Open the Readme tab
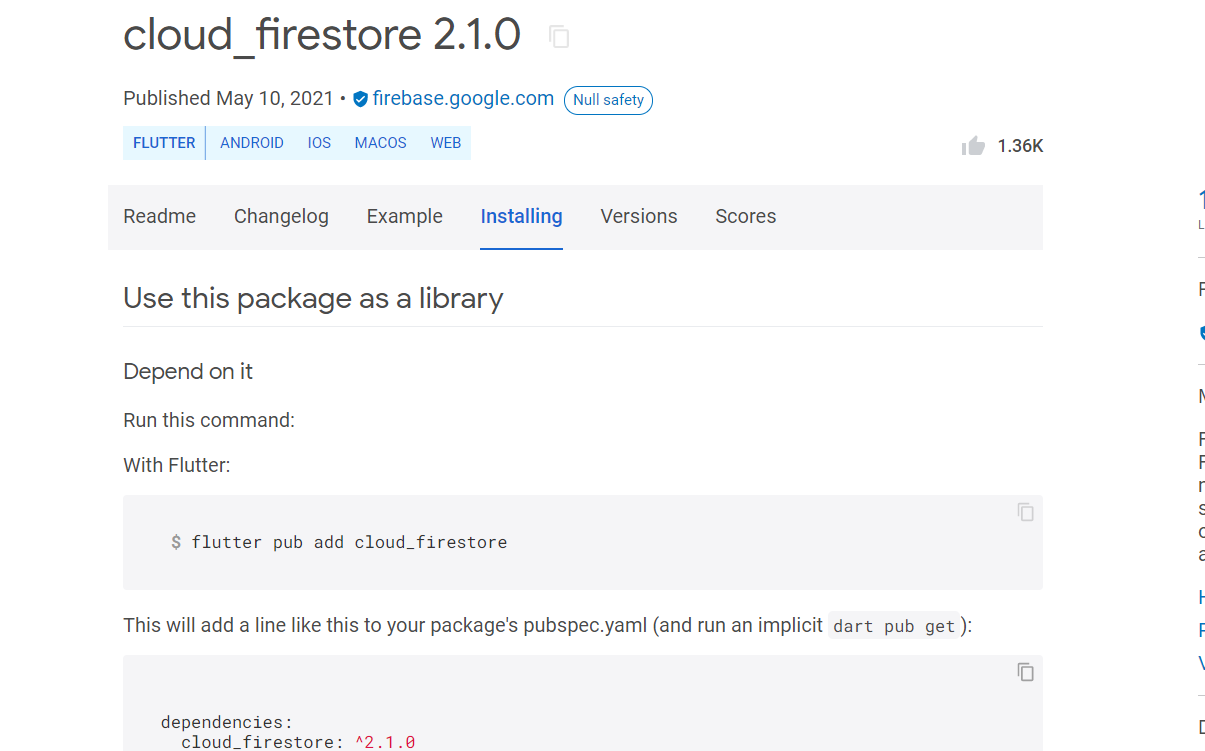Viewport: 1205px width, 751px height. (x=160, y=216)
